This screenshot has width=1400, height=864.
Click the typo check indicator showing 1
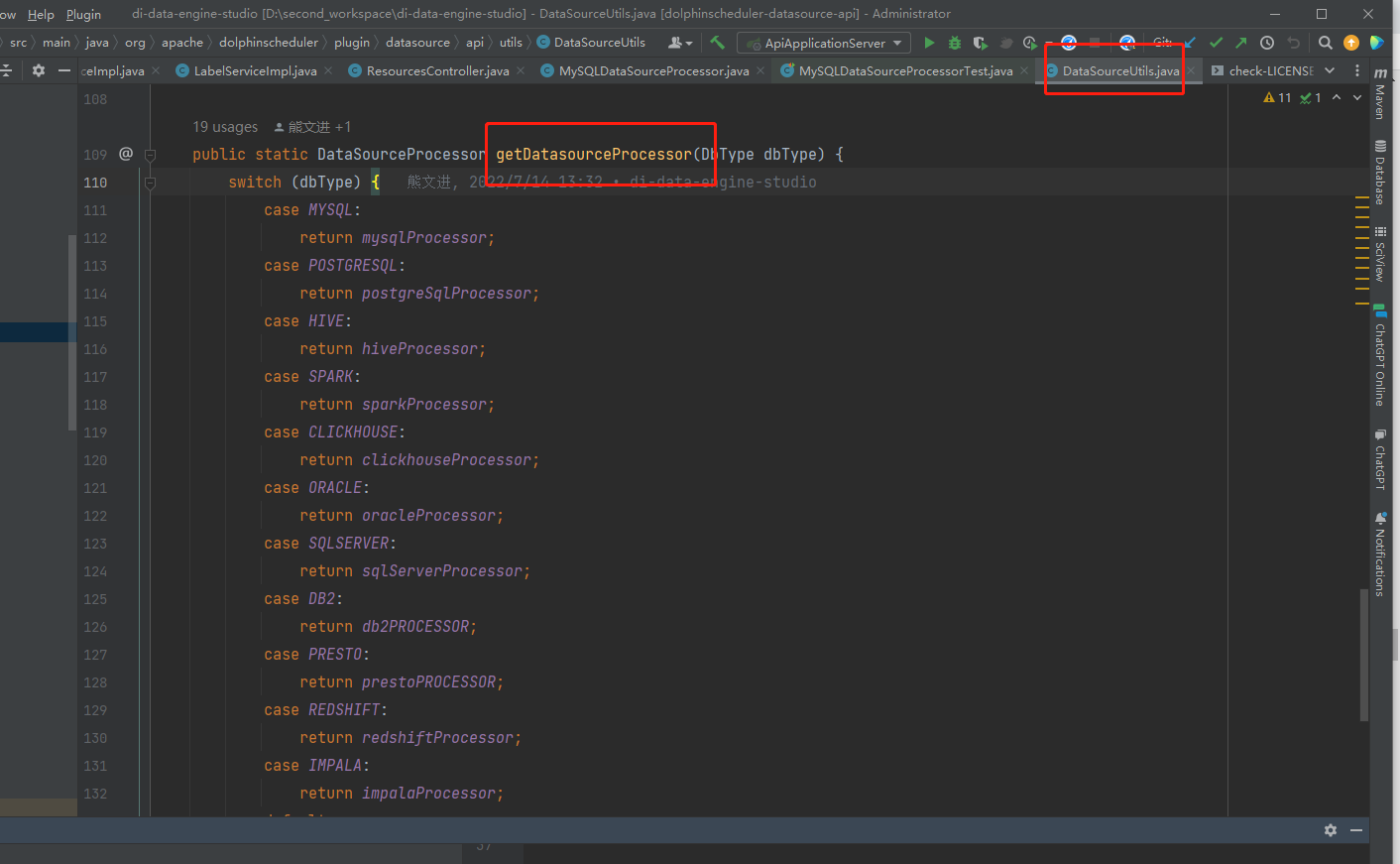point(1311,97)
